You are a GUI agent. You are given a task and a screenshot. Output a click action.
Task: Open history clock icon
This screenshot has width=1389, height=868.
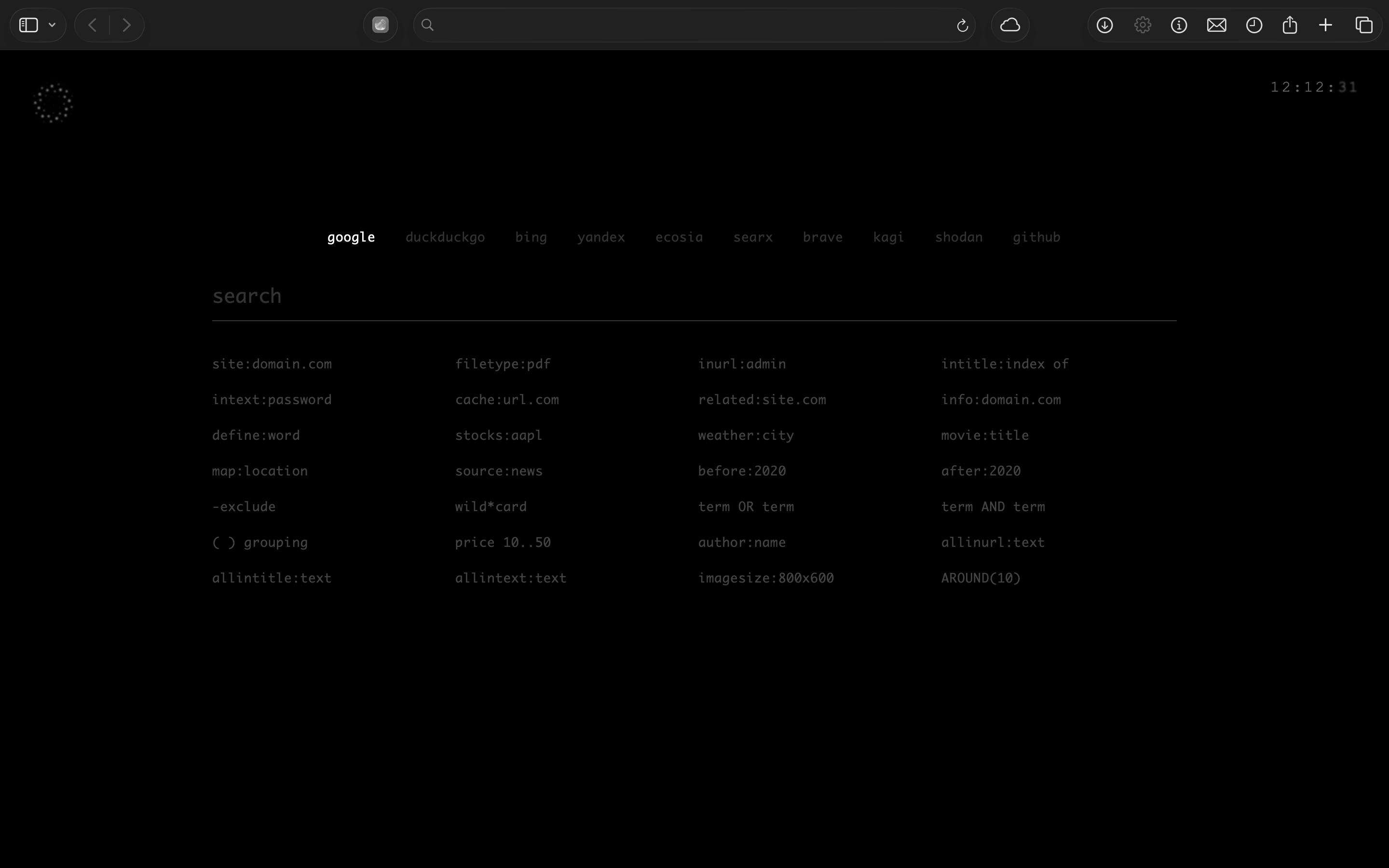1253,25
